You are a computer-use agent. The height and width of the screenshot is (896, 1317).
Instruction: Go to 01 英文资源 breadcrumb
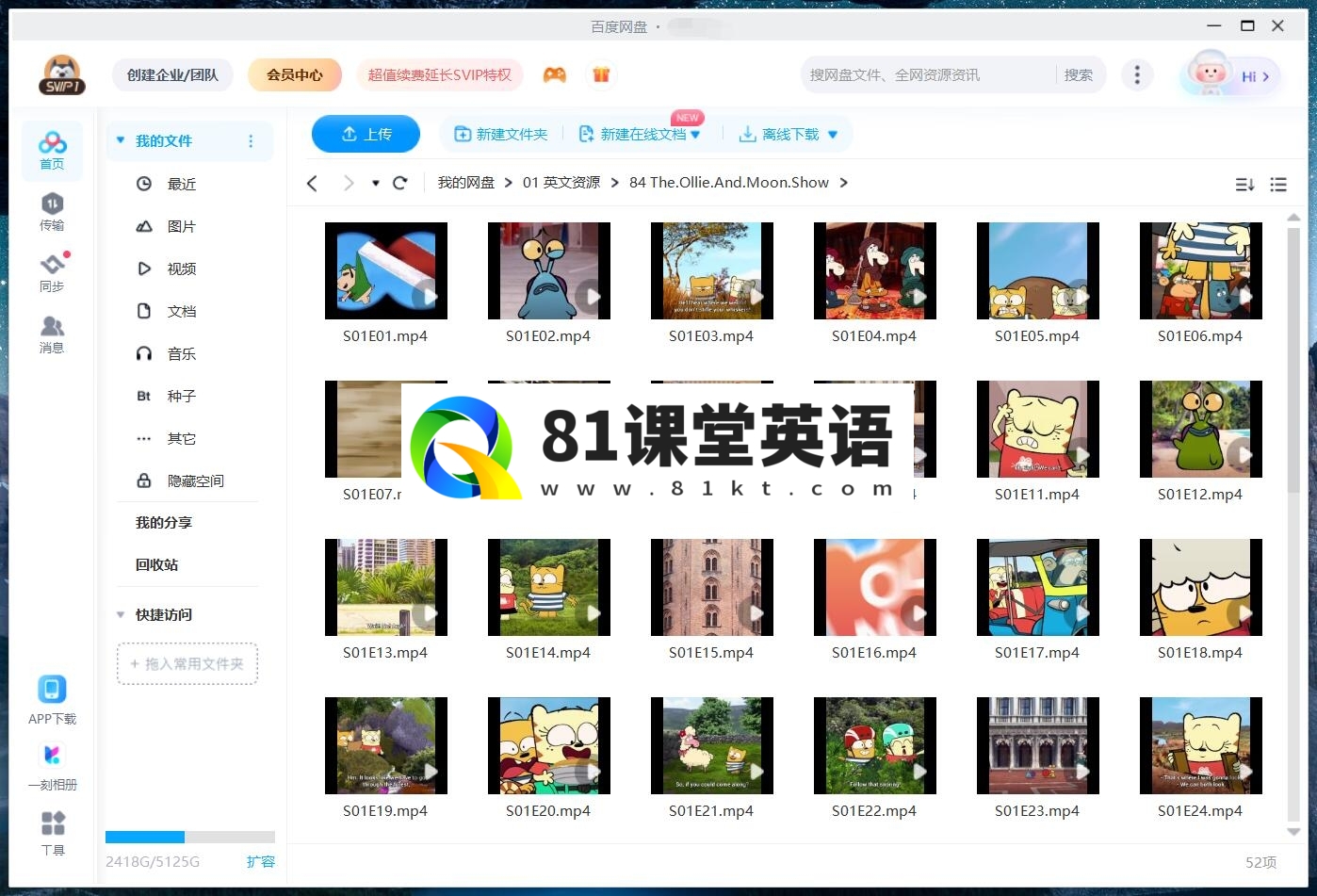(561, 183)
